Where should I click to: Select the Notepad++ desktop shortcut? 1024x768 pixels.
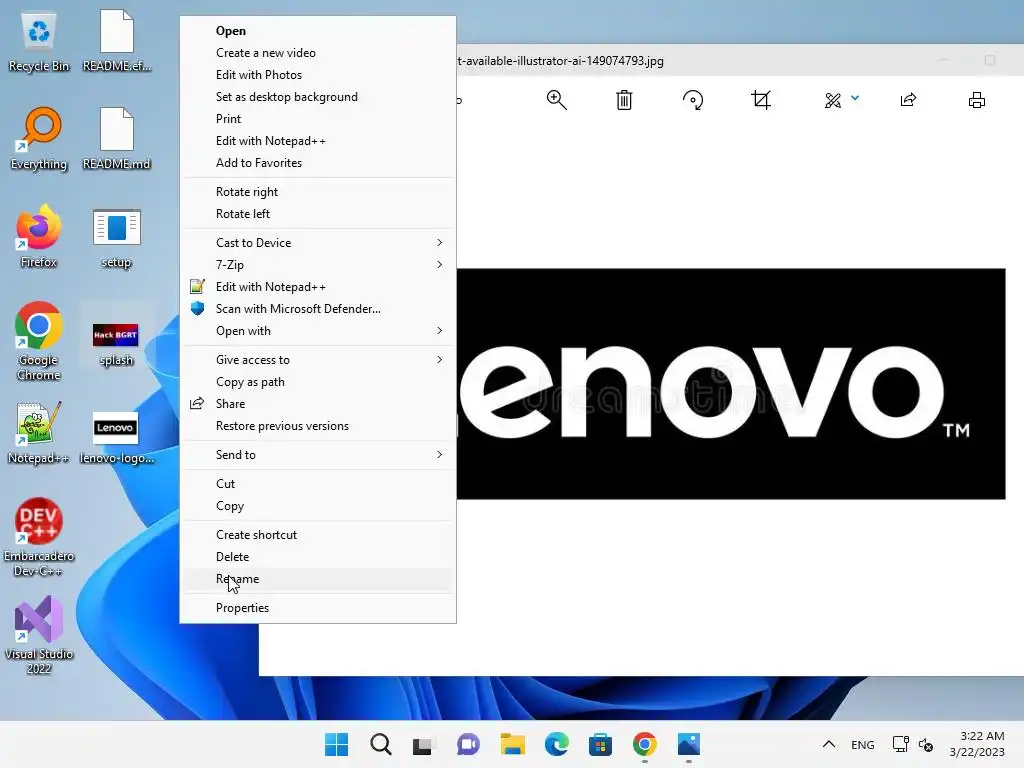39,433
